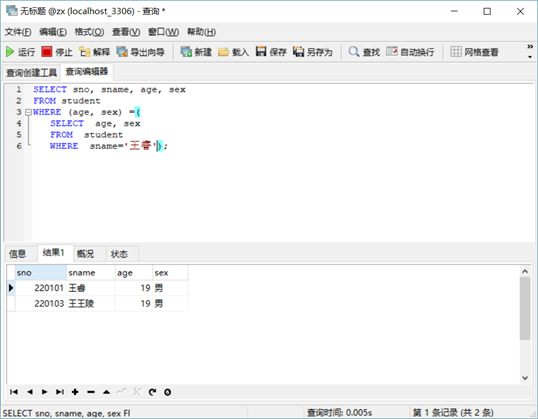Click the results vertical scrollbar down arrow
This screenshot has height=419, width=538.
[x=525, y=378]
